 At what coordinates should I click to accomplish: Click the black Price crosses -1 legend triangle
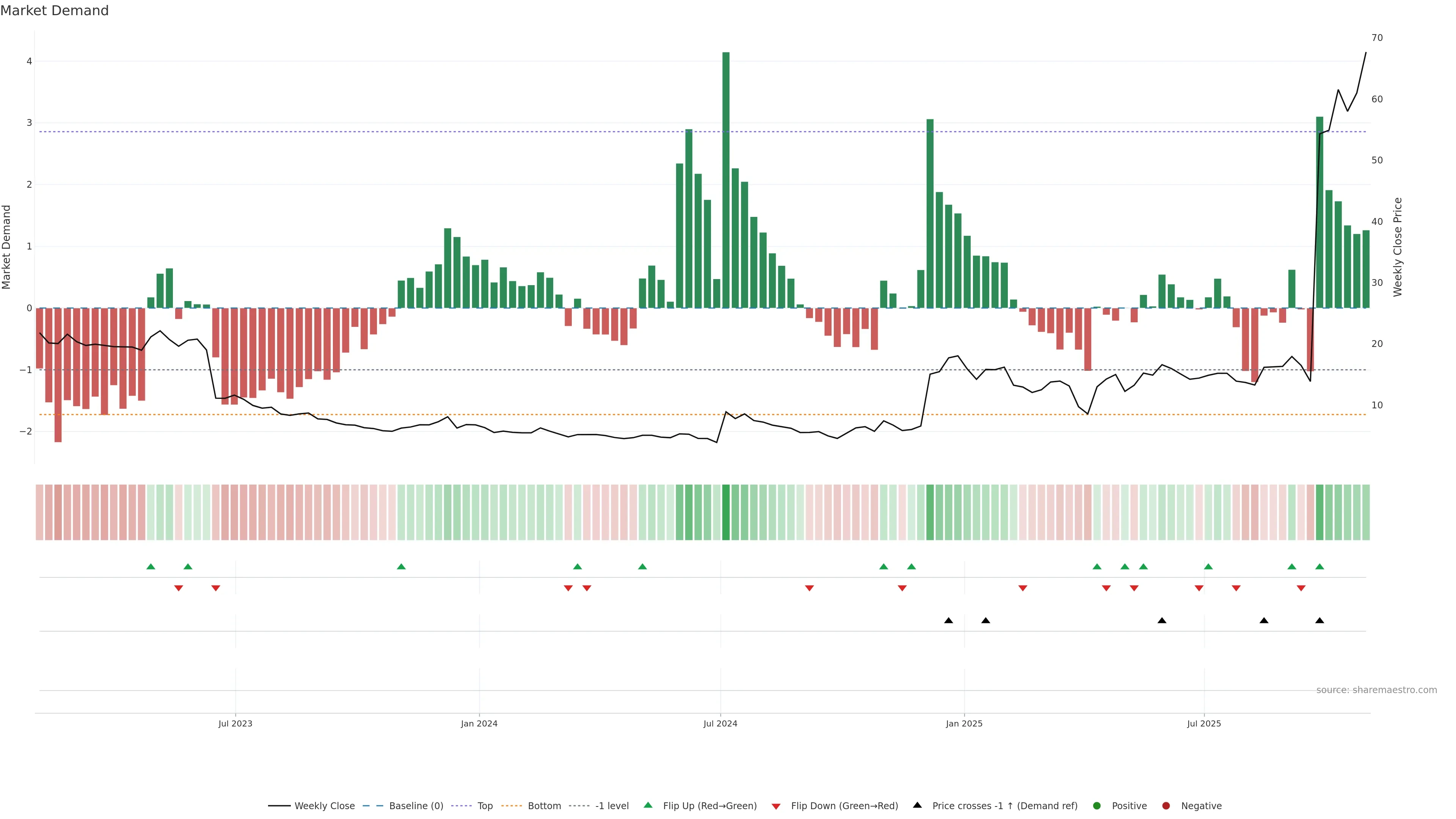click(917, 805)
